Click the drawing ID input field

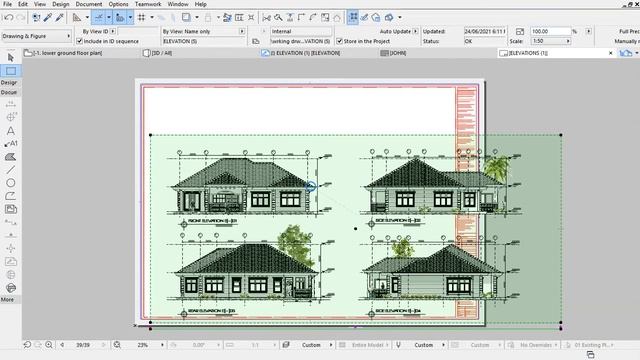[138, 31]
